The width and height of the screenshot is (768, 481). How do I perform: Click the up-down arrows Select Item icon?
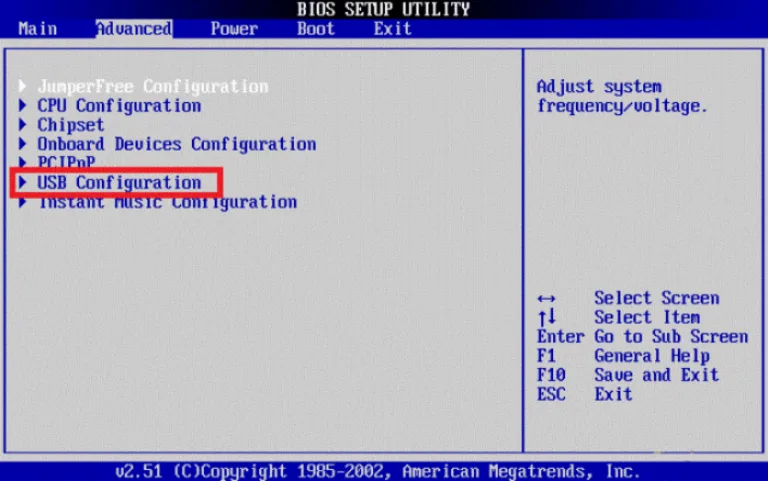coord(547,317)
